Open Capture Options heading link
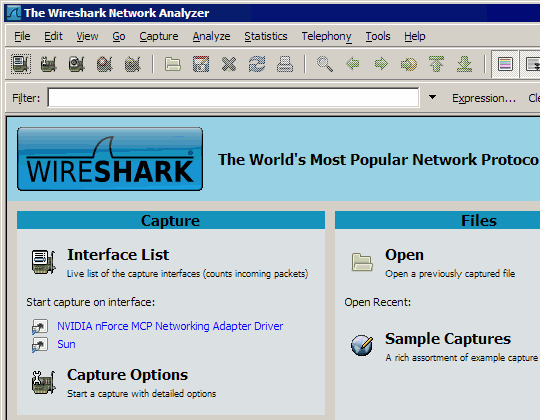Viewport: 540px width, 420px height. (x=127, y=375)
